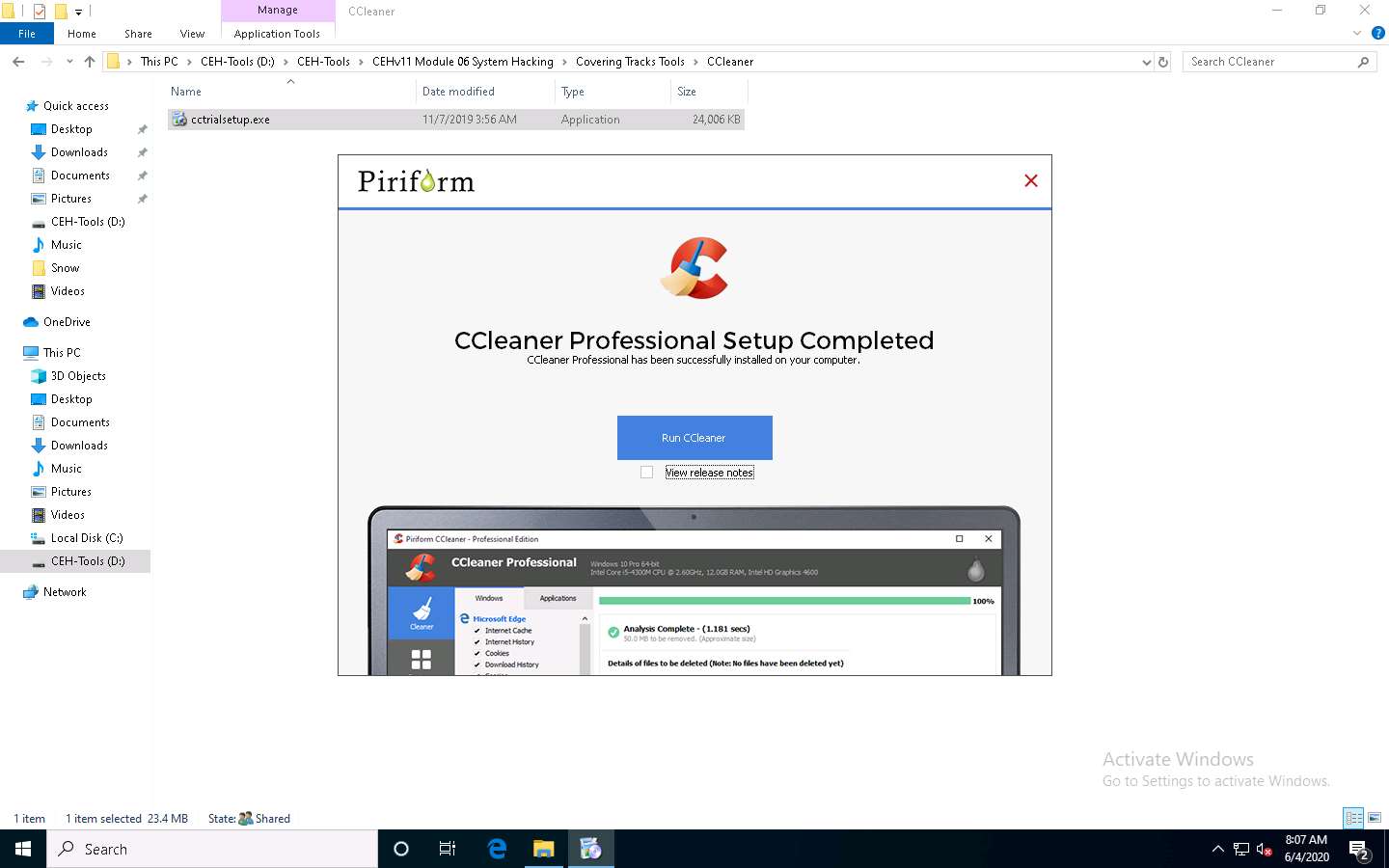Switch to the Home ribbon tab
This screenshot has width=1389, height=868.
(82, 34)
